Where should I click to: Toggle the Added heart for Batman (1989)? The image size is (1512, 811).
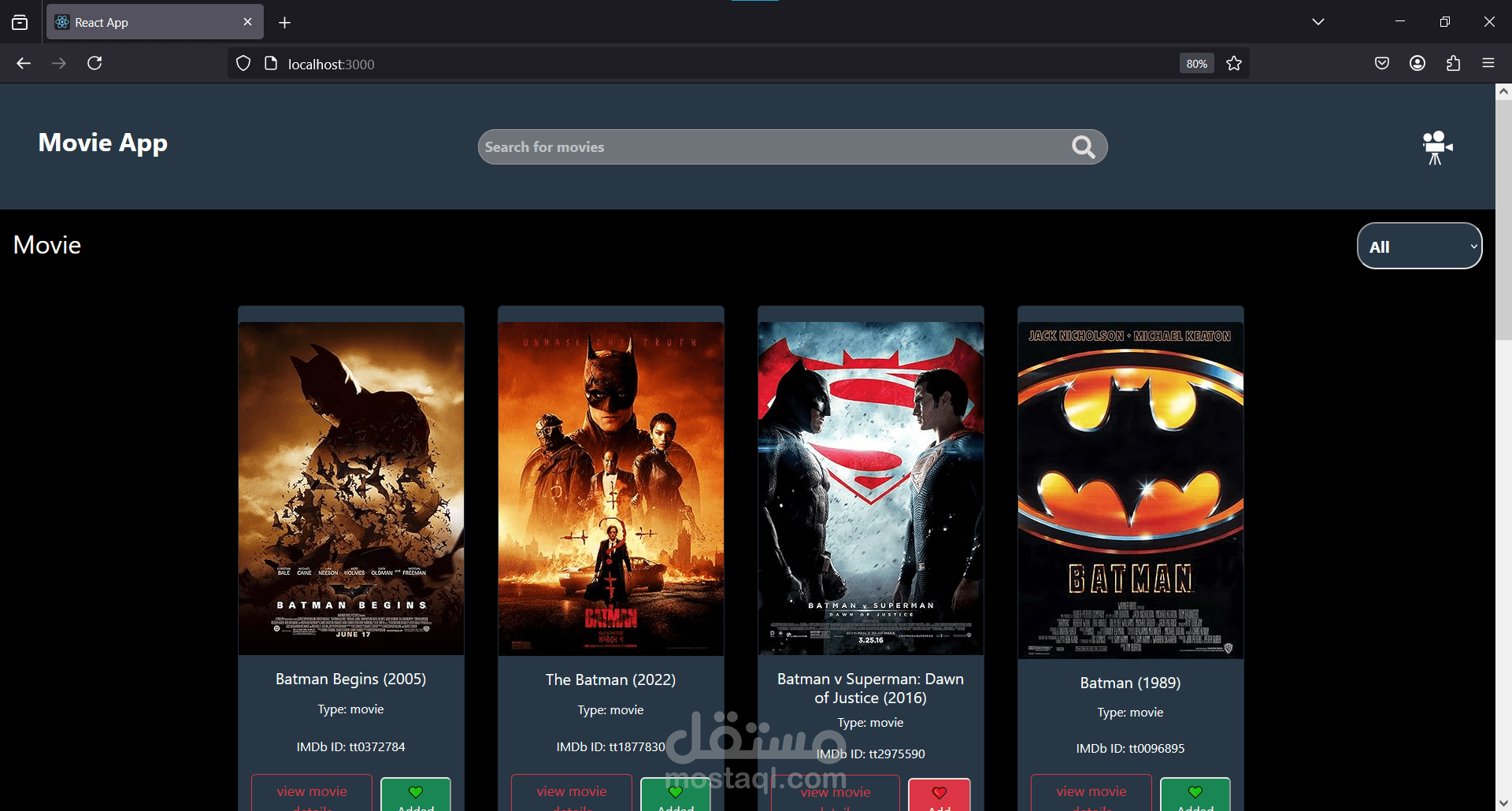1195,793
